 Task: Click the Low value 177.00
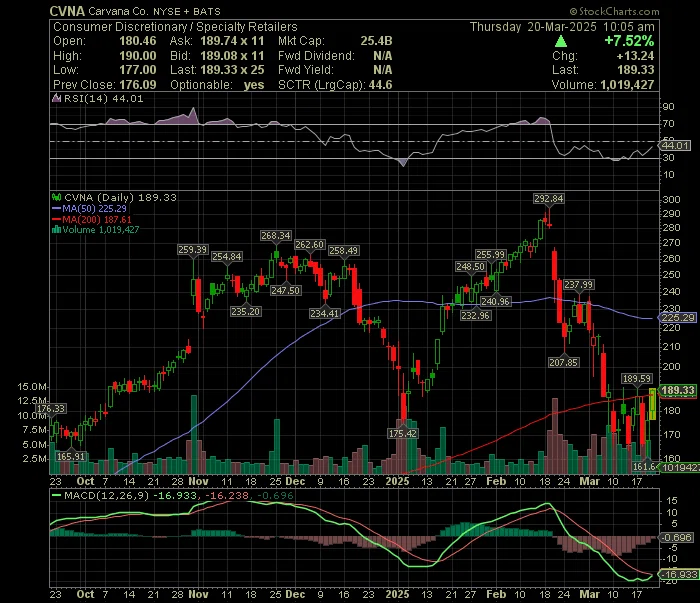[x=138, y=70]
